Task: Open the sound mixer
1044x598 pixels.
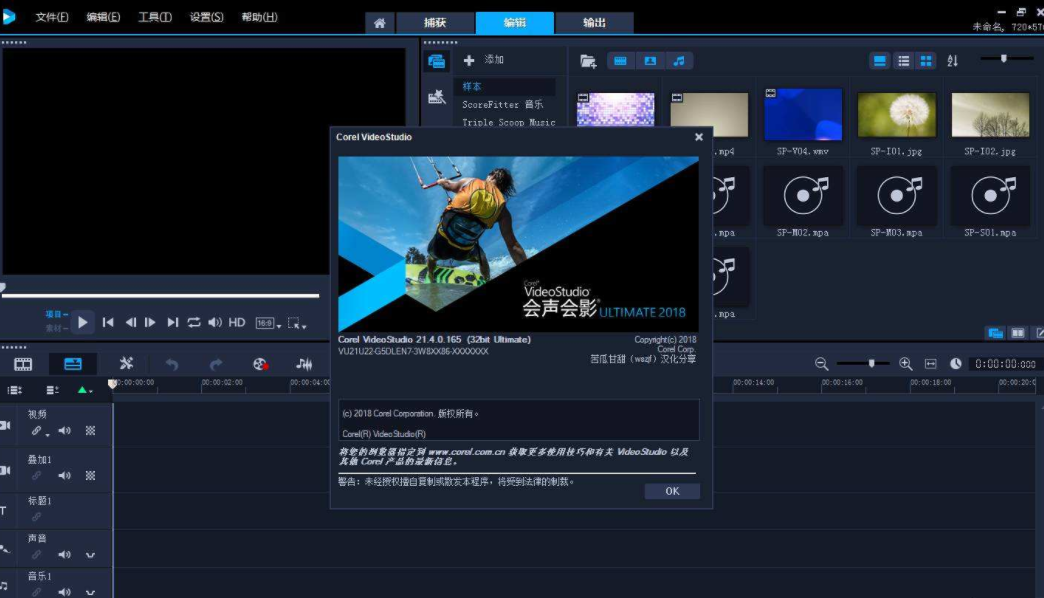Action: 304,364
